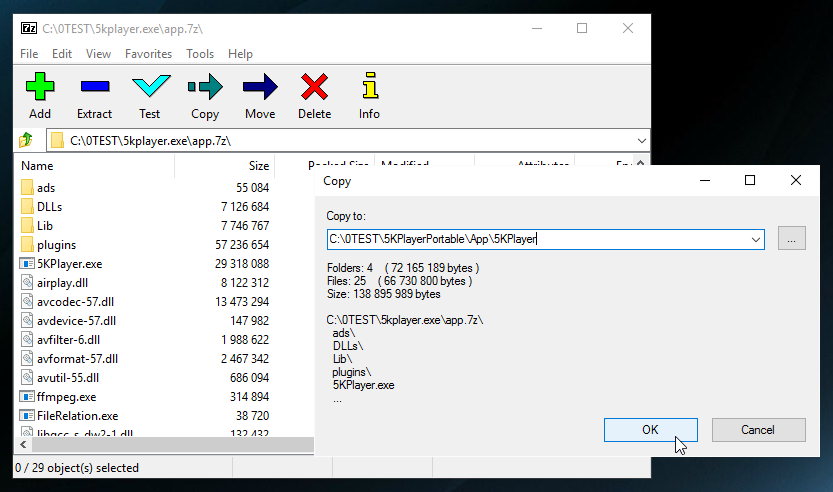Select the avutil-55.dll file name

[x=68, y=378]
